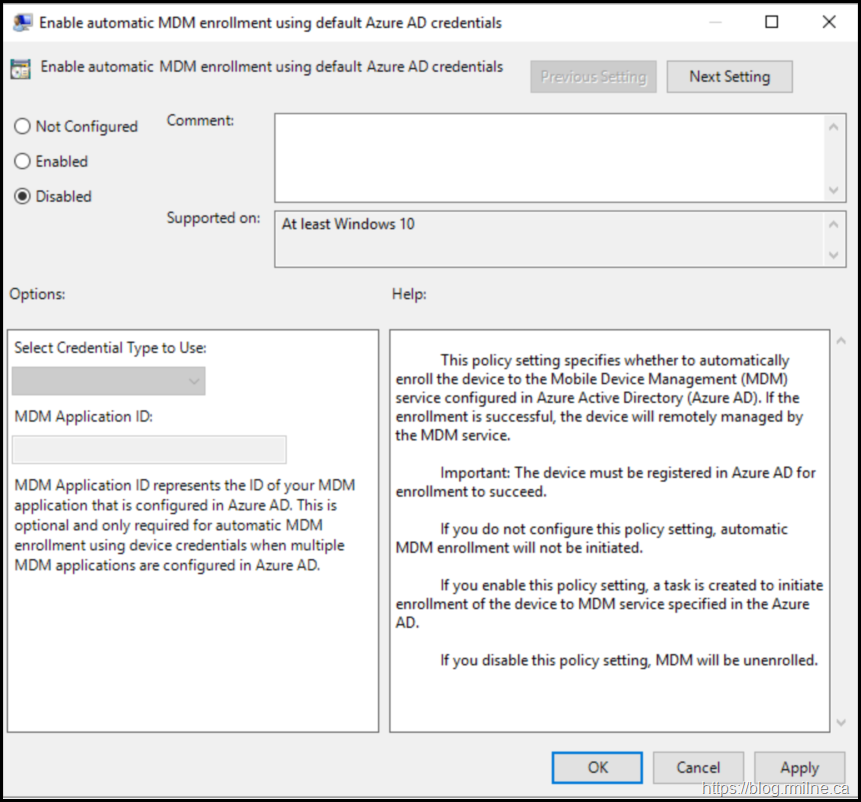Screen dimensions: 861x802
Task: Select the Disabled radio button
Action: (22, 197)
